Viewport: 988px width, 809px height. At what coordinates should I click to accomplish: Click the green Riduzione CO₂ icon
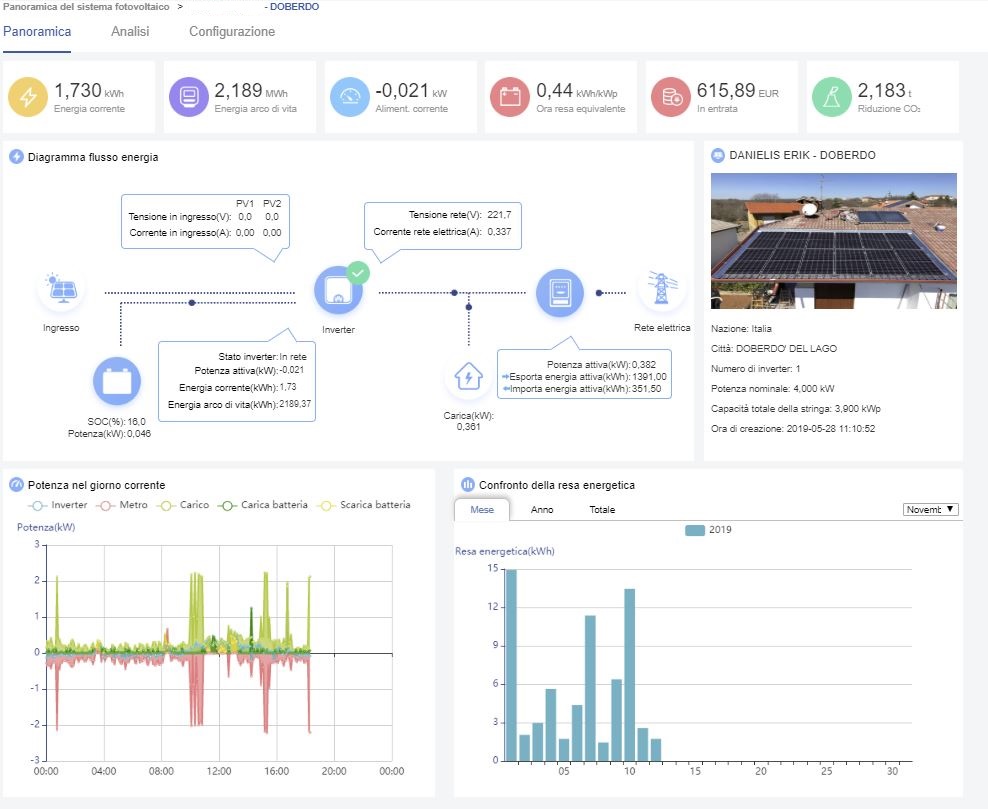pos(831,97)
